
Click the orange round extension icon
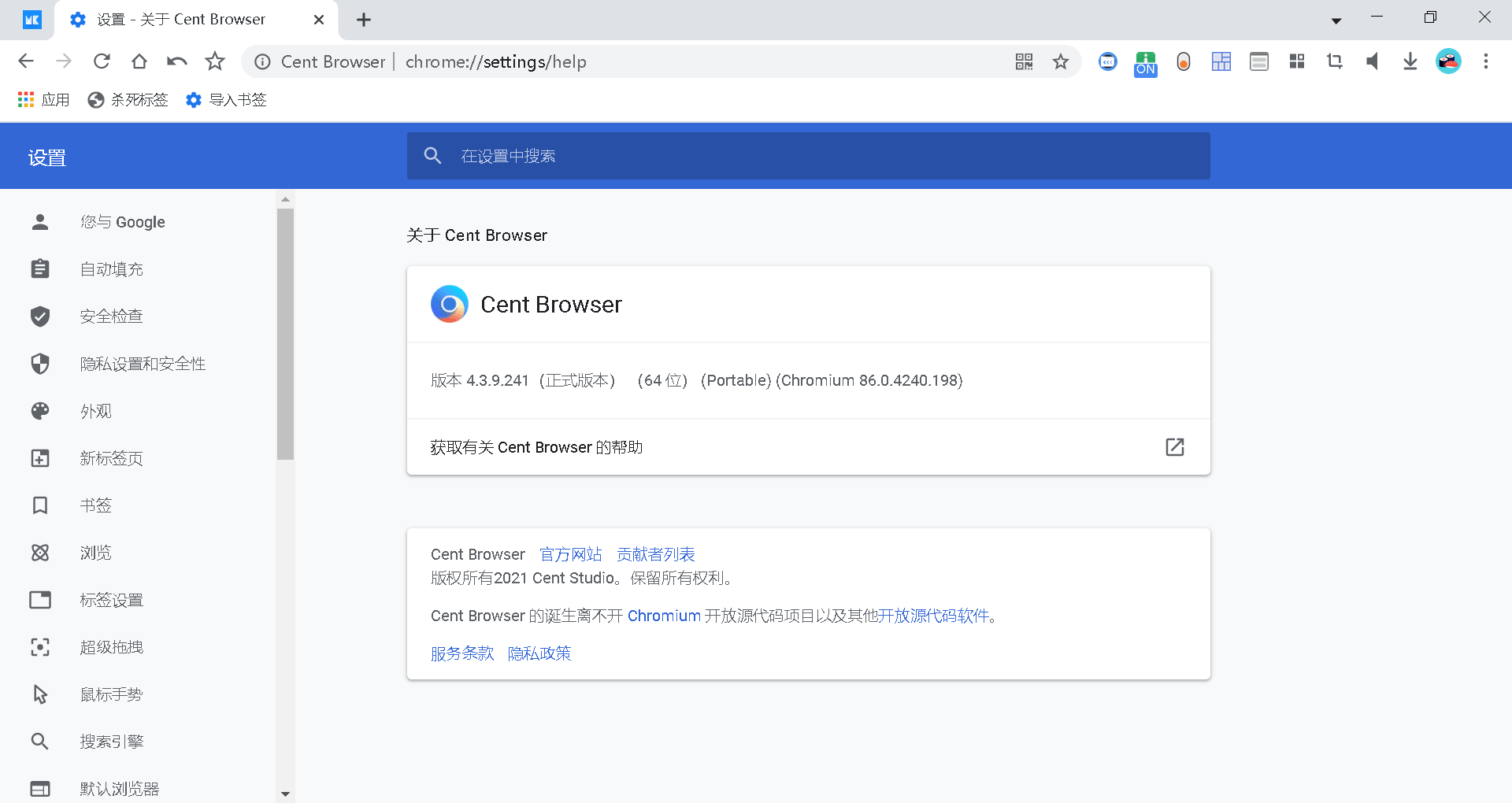(1184, 61)
